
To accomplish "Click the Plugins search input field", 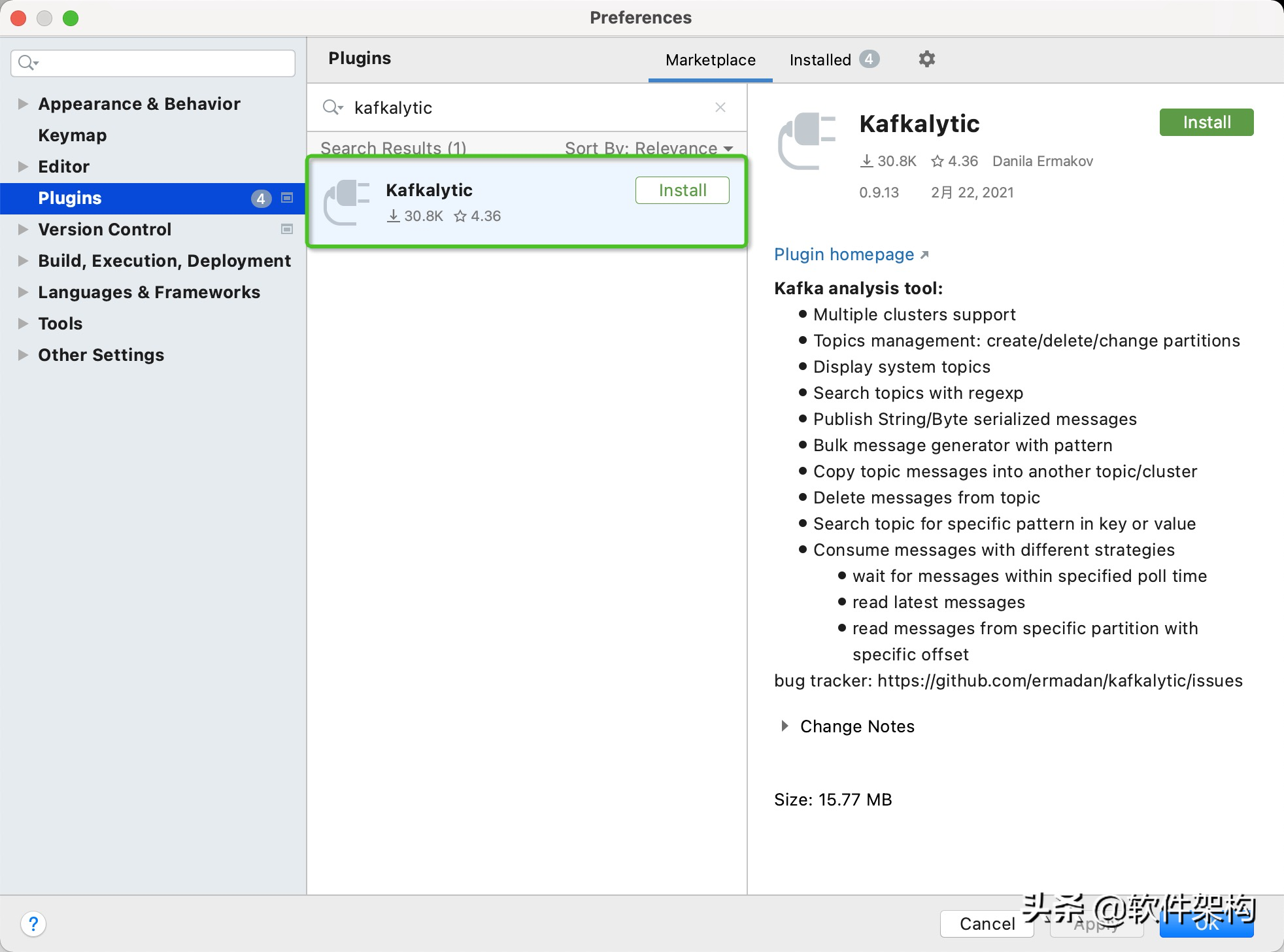I will (x=528, y=108).
